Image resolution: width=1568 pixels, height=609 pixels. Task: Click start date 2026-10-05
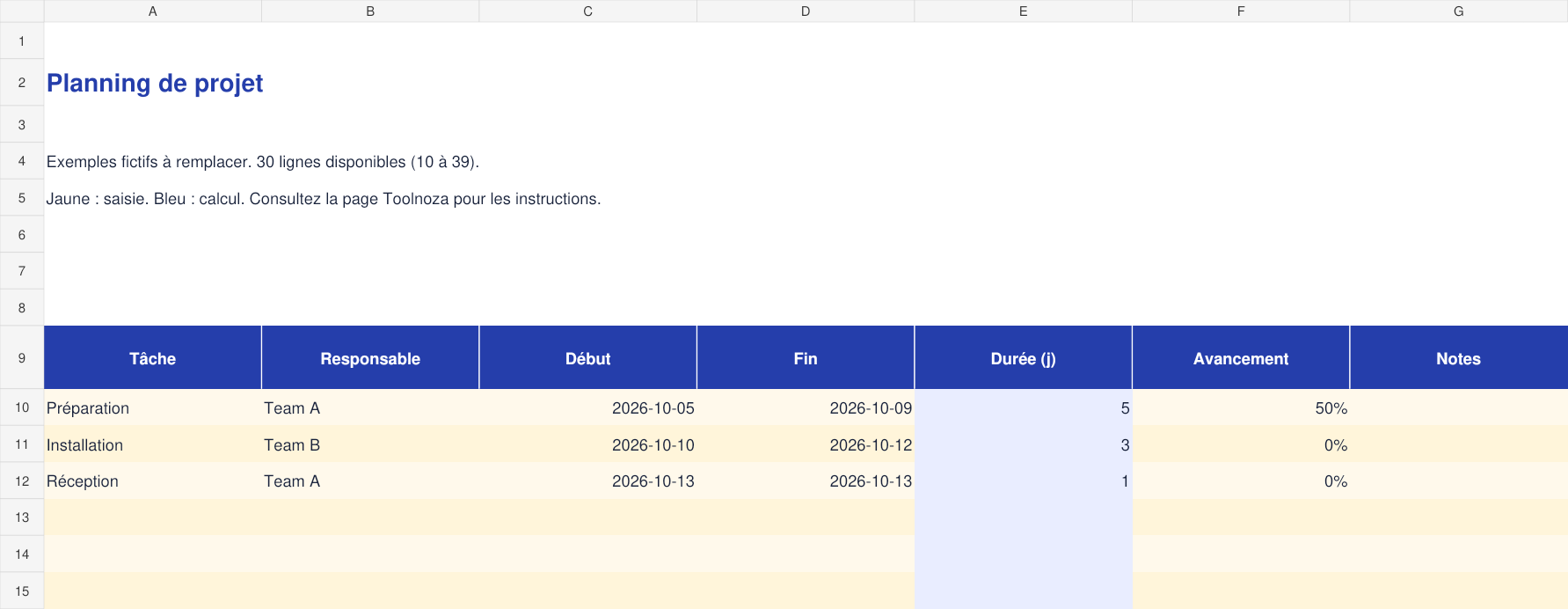pos(588,408)
